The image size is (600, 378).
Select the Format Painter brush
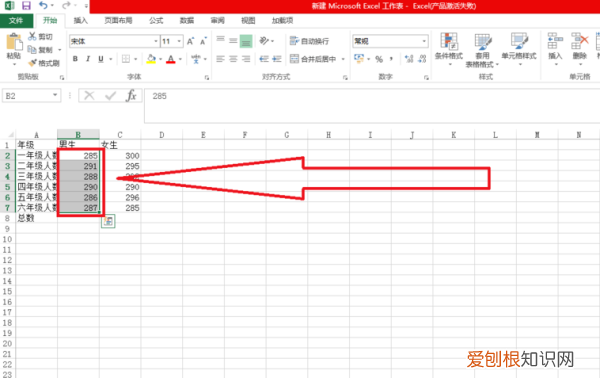33,63
